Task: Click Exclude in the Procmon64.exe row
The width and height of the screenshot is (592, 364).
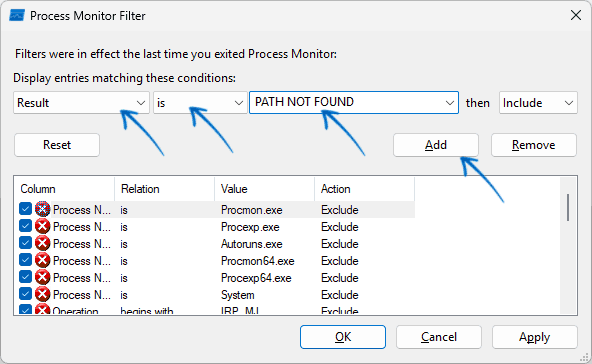Action: pyautogui.click(x=339, y=261)
